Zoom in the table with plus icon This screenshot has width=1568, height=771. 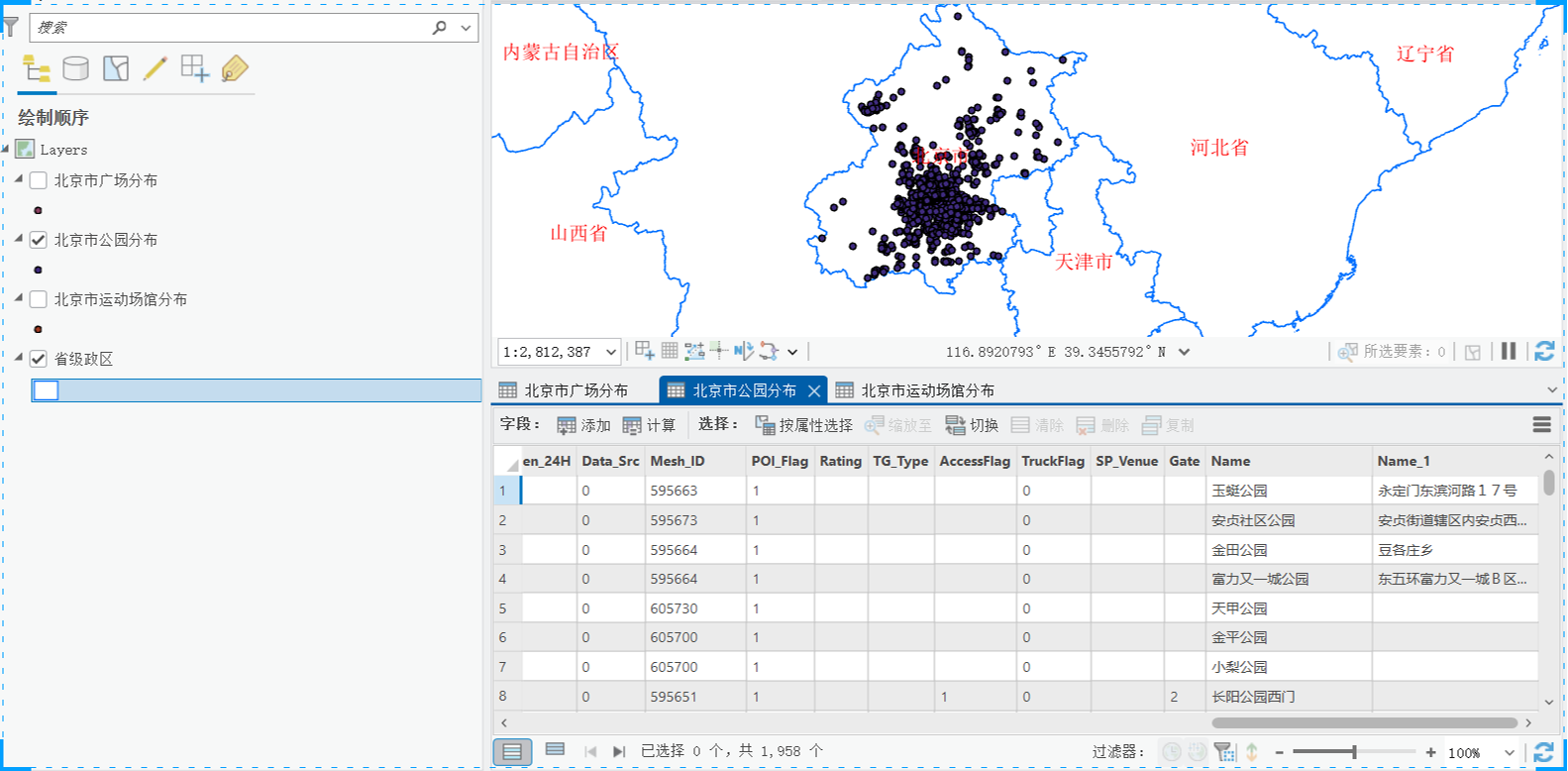(x=1431, y=752)
